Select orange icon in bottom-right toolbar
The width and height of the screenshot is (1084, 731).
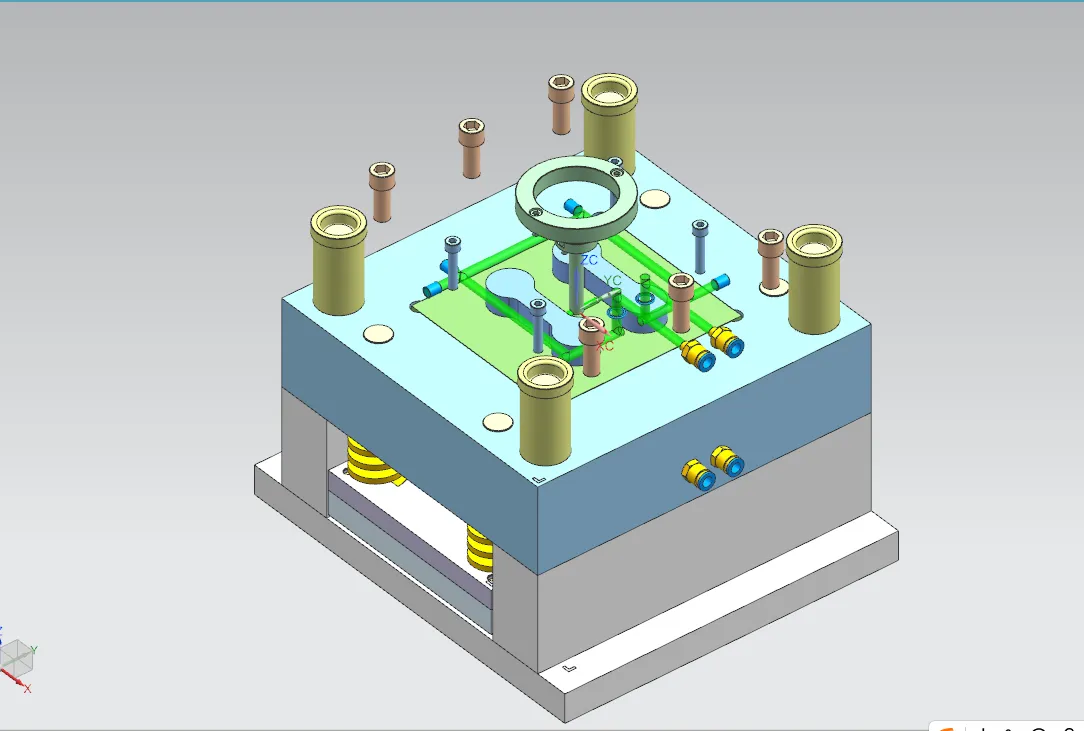947,728
